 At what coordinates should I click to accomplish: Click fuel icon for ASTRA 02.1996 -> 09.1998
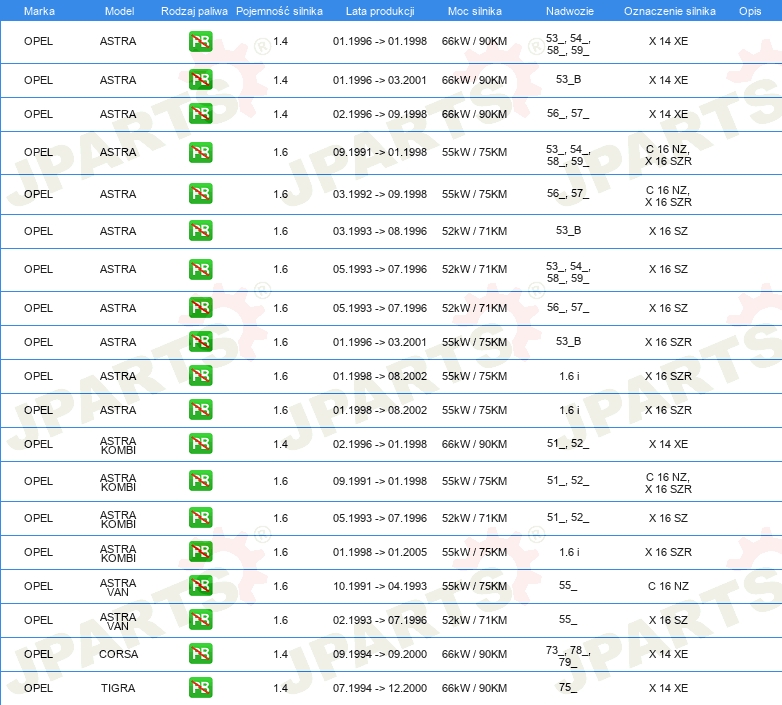pyautogui.click(x=200, y=114)
